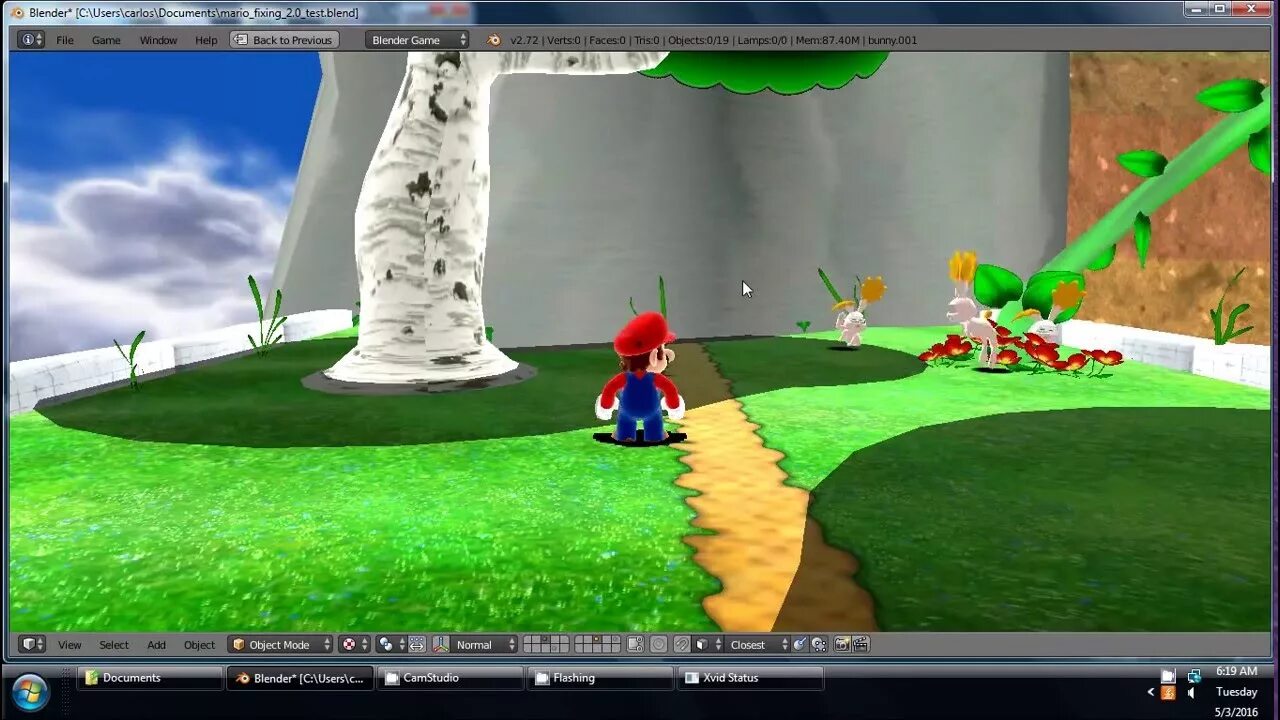Screen dimensions: 1280x720
Task: Open the Add menu in 3D header
Action: click(157, 645)
